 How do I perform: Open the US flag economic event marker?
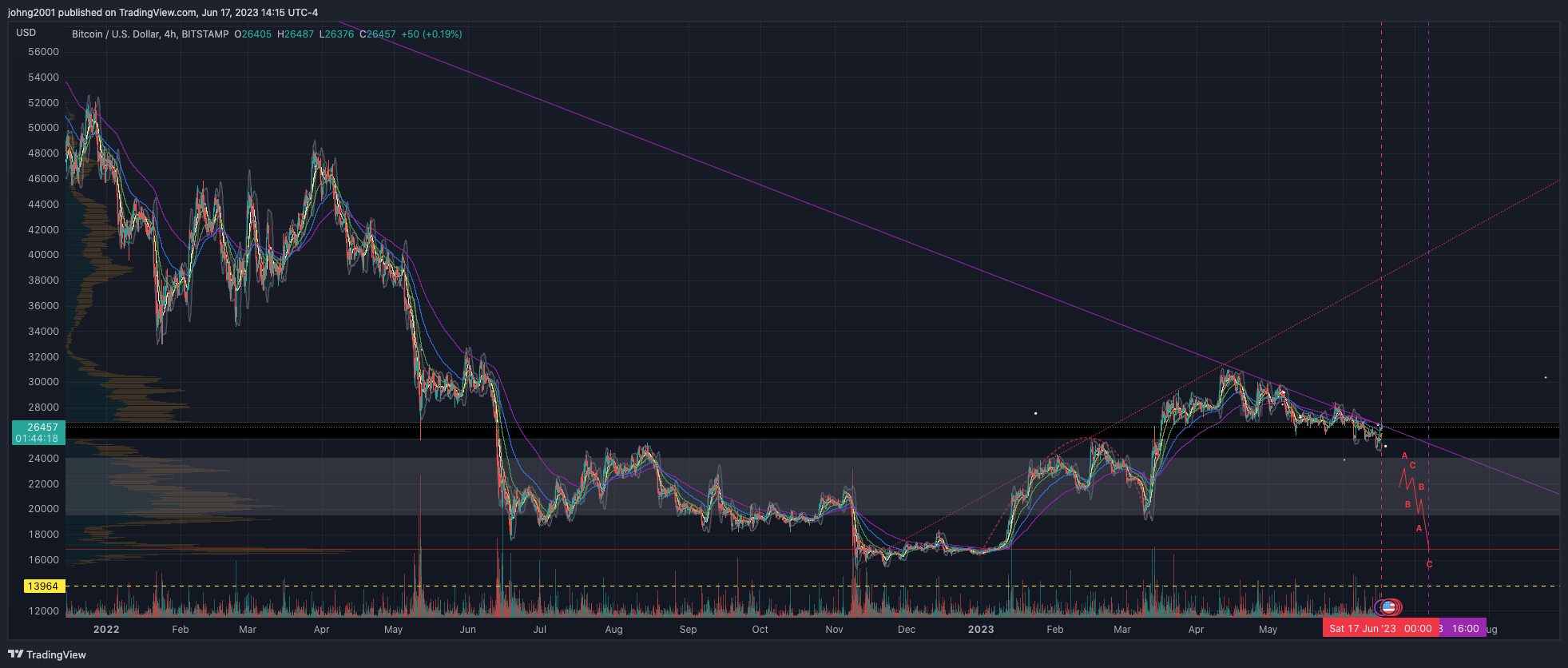pos(1388,608)
